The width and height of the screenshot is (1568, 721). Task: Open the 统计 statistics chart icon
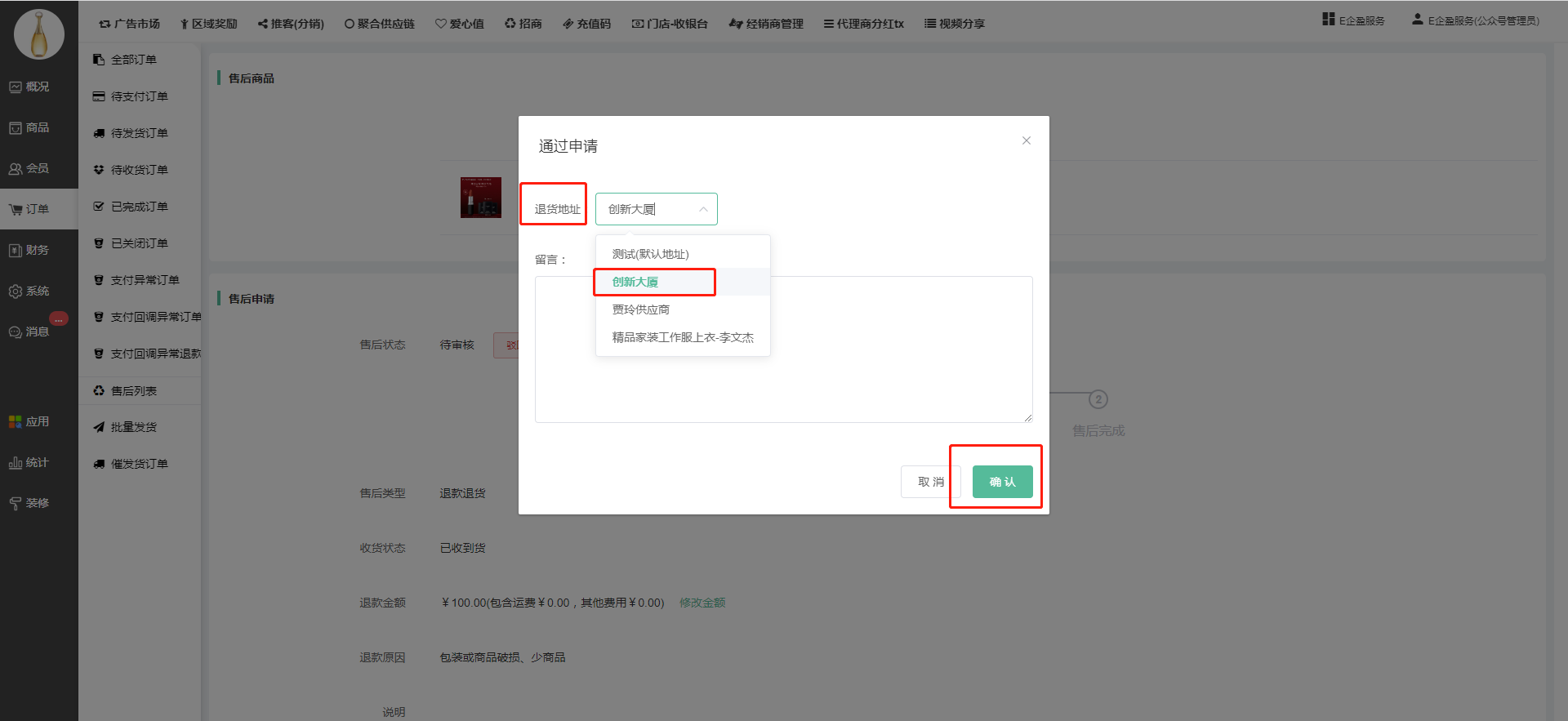[16, 463]
